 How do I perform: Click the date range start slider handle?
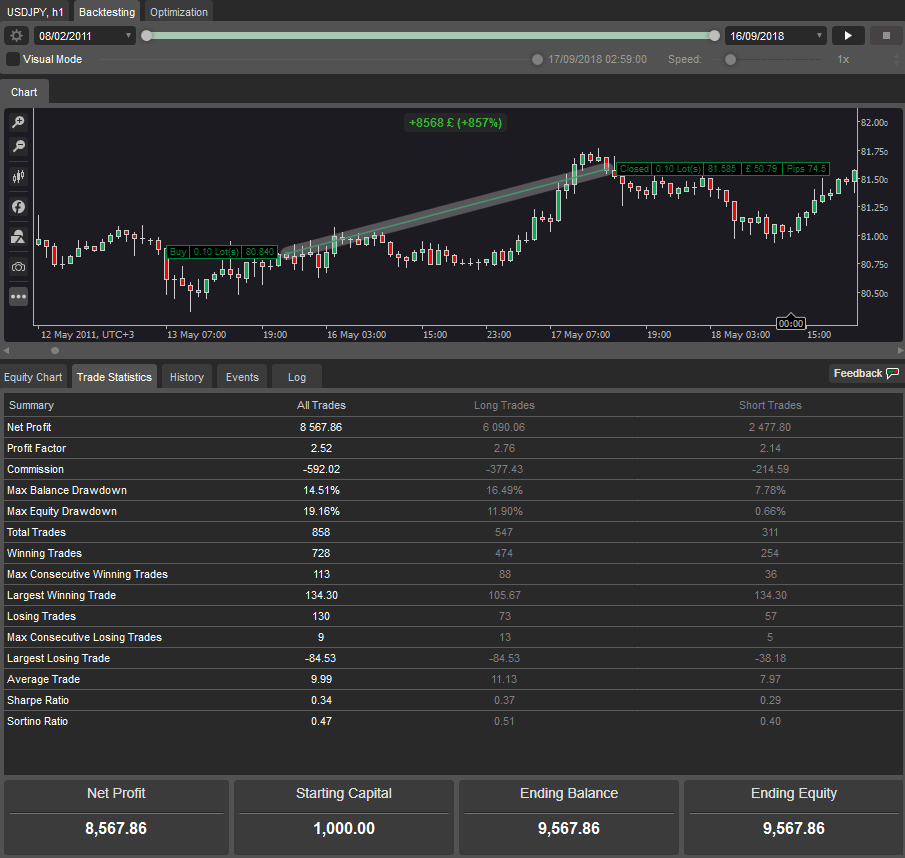pos(147,36)
